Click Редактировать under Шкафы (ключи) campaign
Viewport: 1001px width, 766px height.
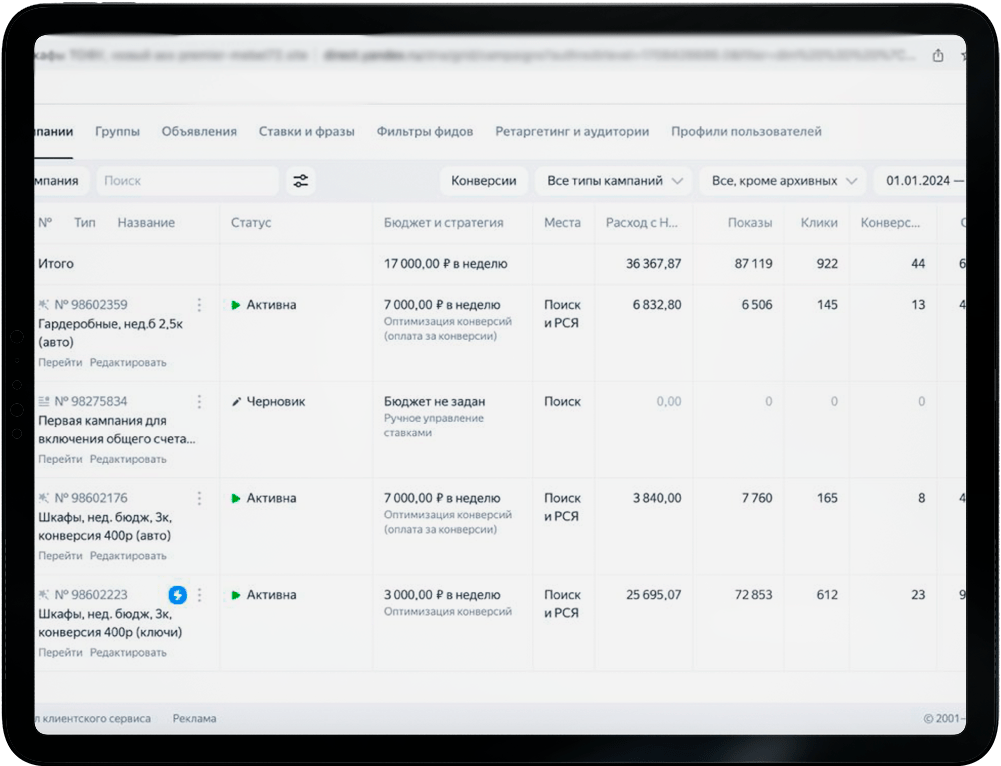(x=128, y=652)
